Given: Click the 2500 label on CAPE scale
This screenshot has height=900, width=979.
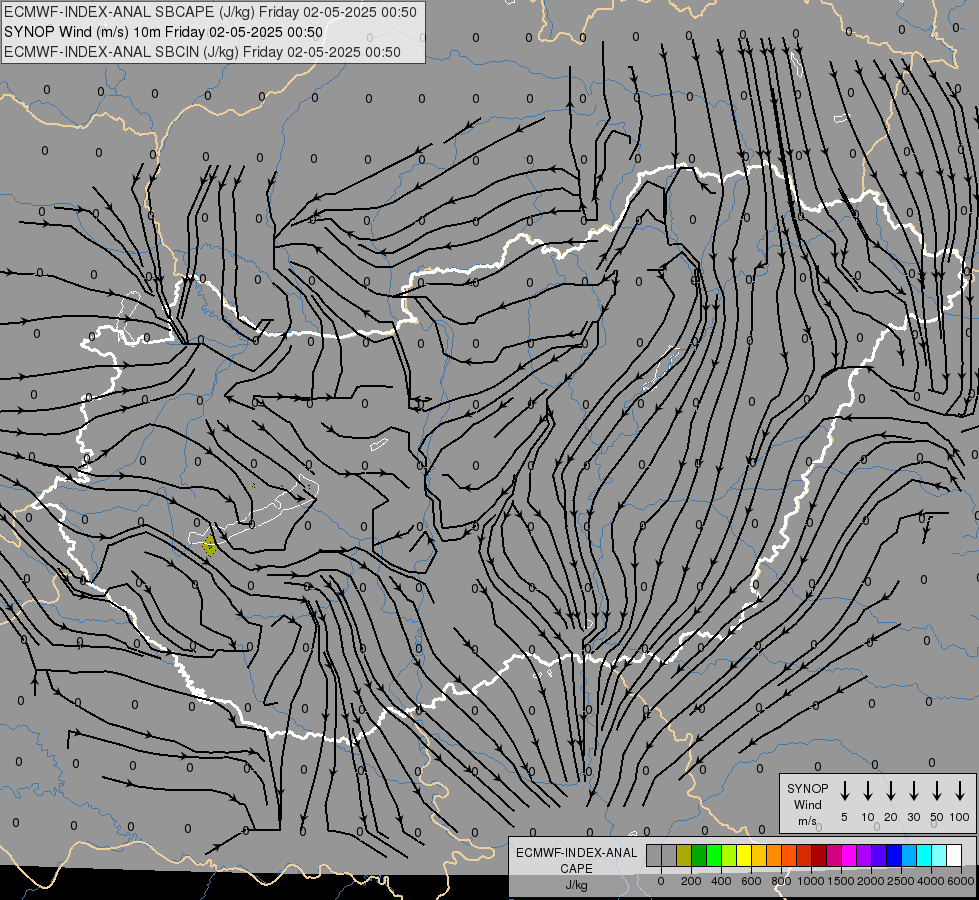Looking at the screenshot, I should [x=901, y=881].
